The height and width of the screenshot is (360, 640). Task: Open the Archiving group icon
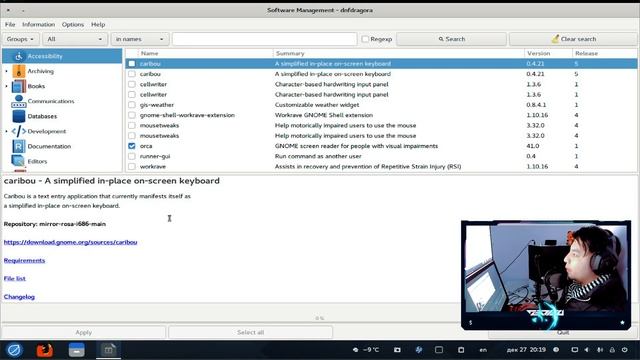click(19, 71)
